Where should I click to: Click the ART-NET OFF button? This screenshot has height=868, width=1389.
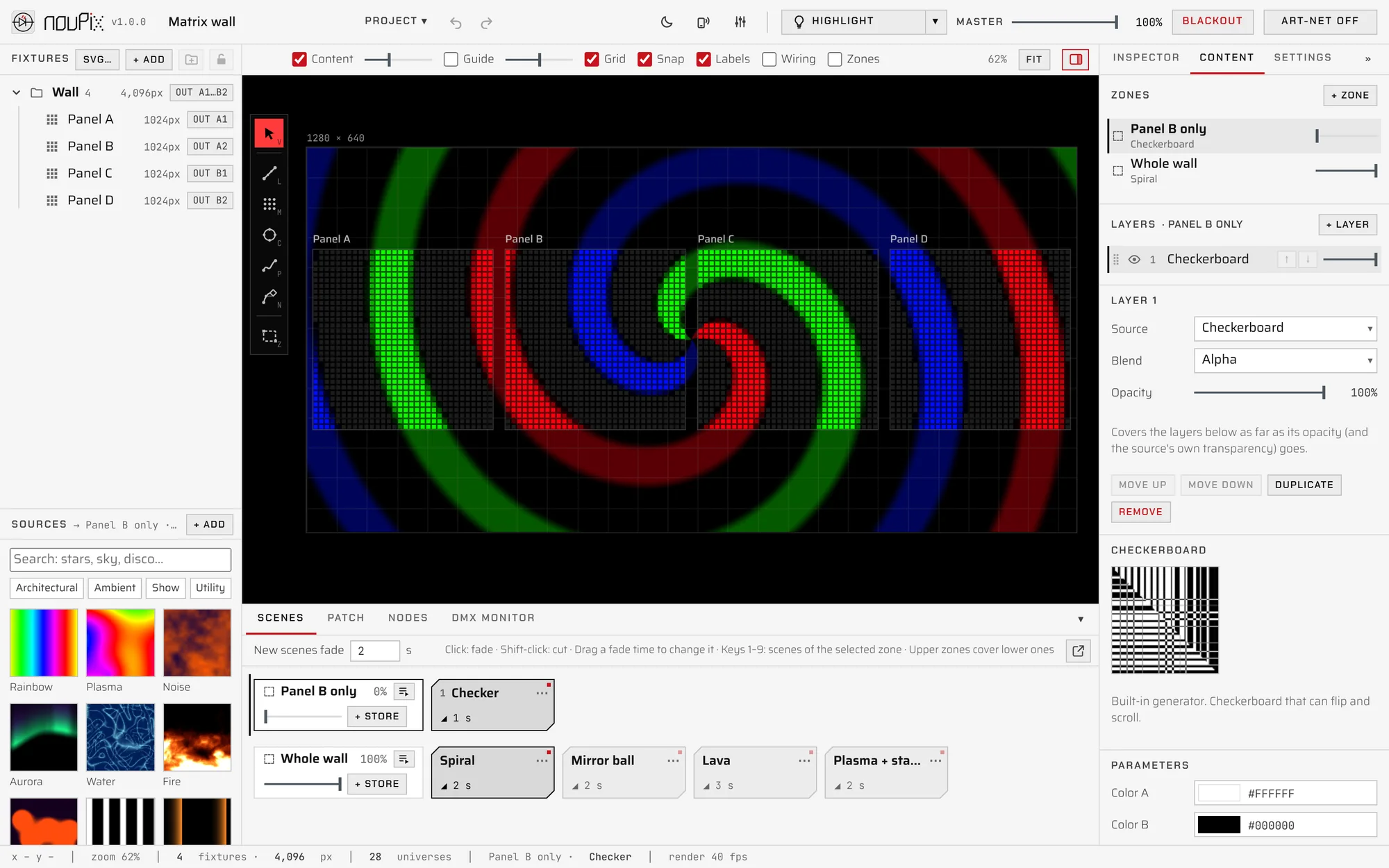pos(1320,22)
